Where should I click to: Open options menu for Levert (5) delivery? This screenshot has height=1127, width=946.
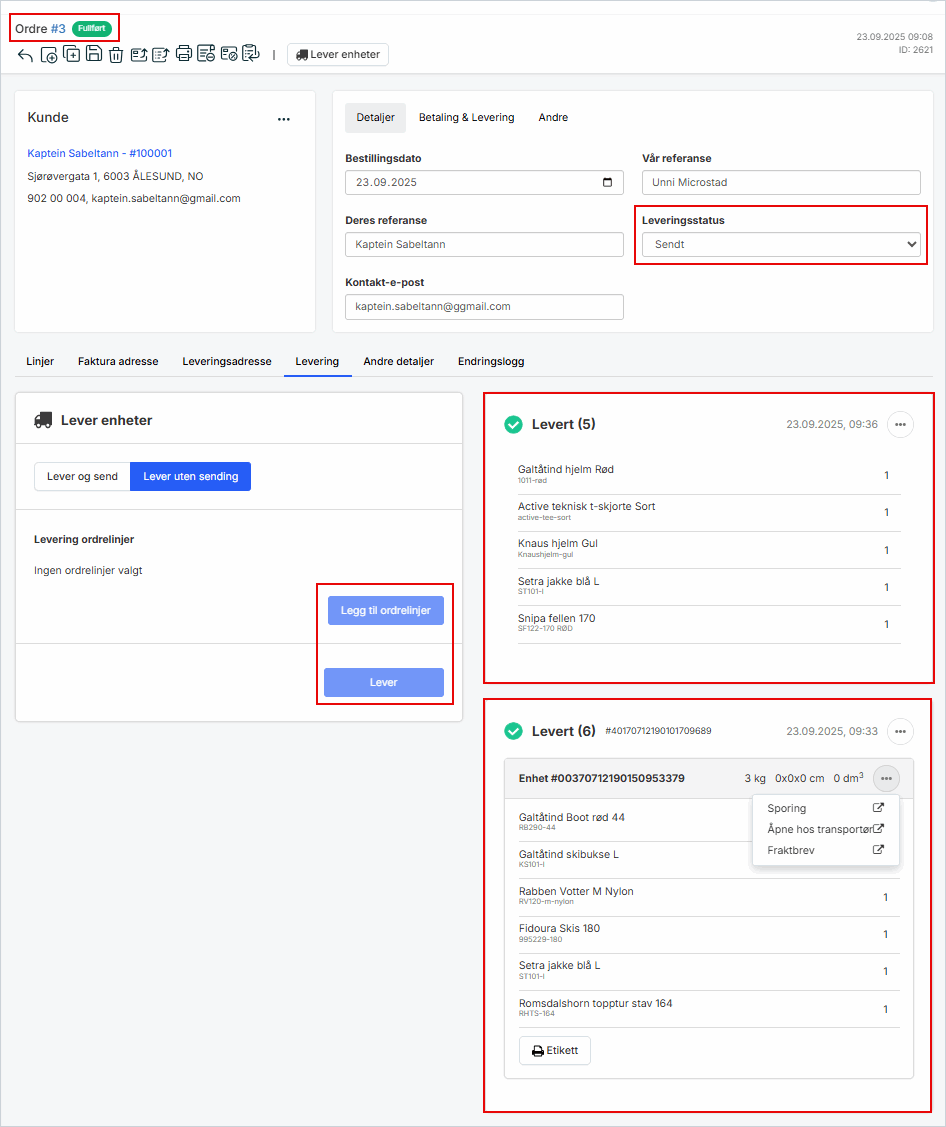900,425
